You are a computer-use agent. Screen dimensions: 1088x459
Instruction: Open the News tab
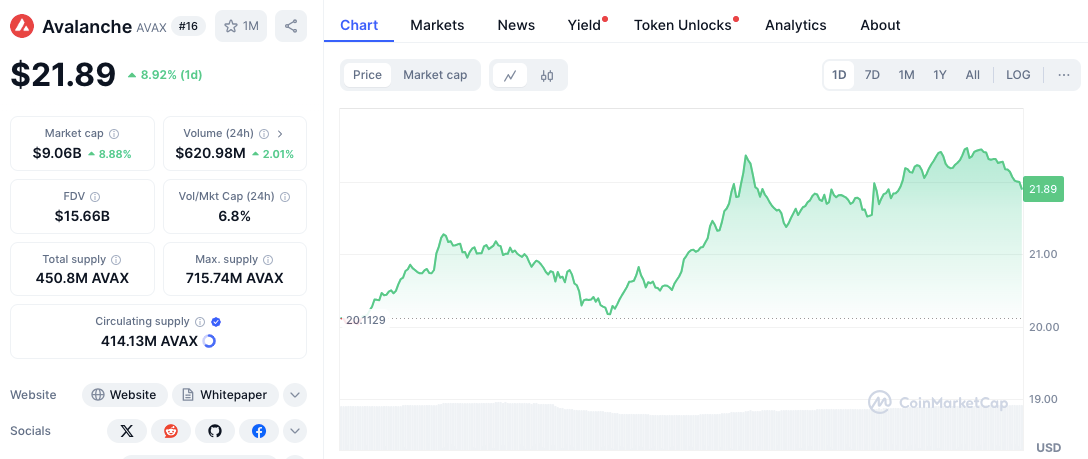tap(516, 26)
